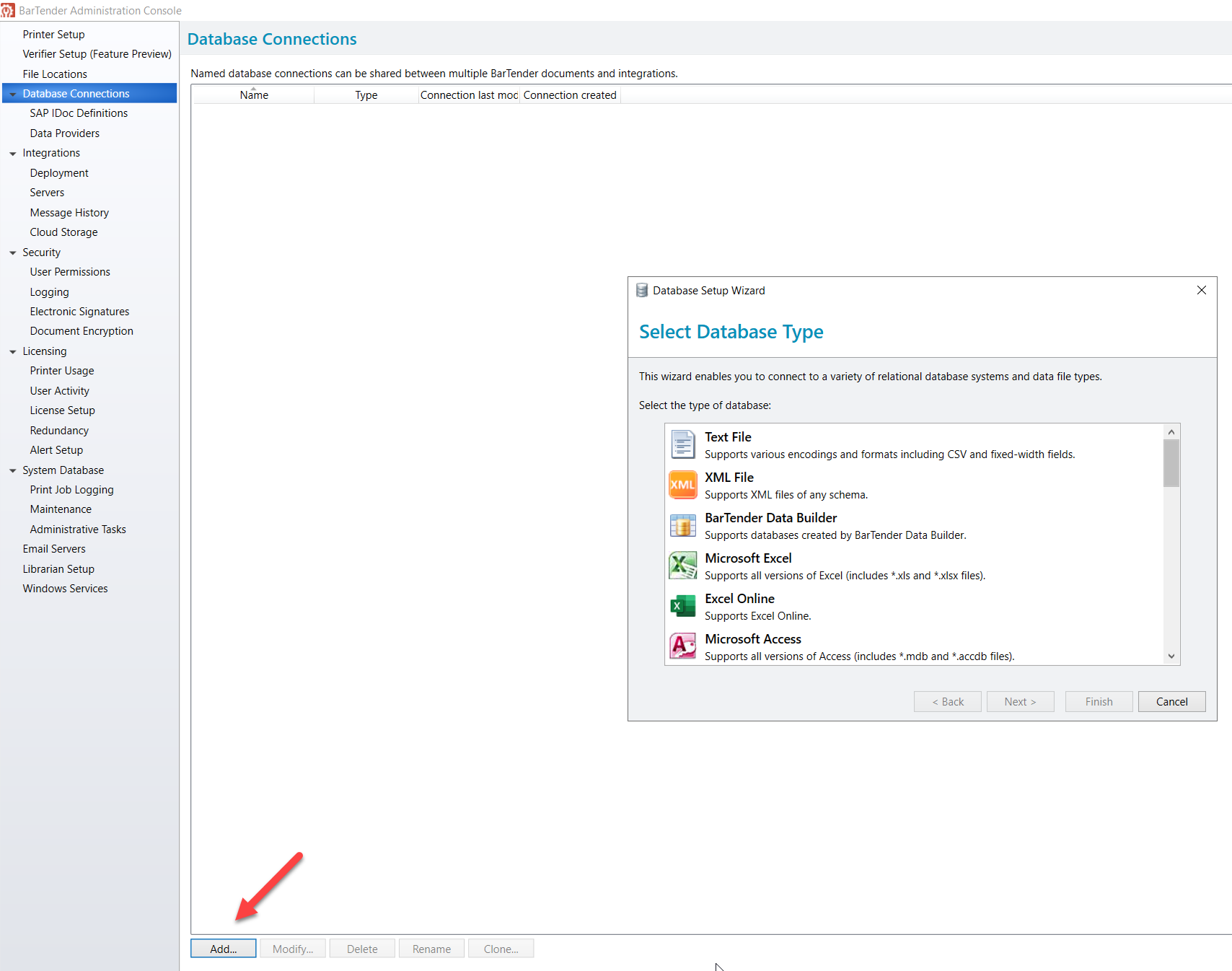
Task: Open Administrative Tasks
Action: tap(78, 530)
